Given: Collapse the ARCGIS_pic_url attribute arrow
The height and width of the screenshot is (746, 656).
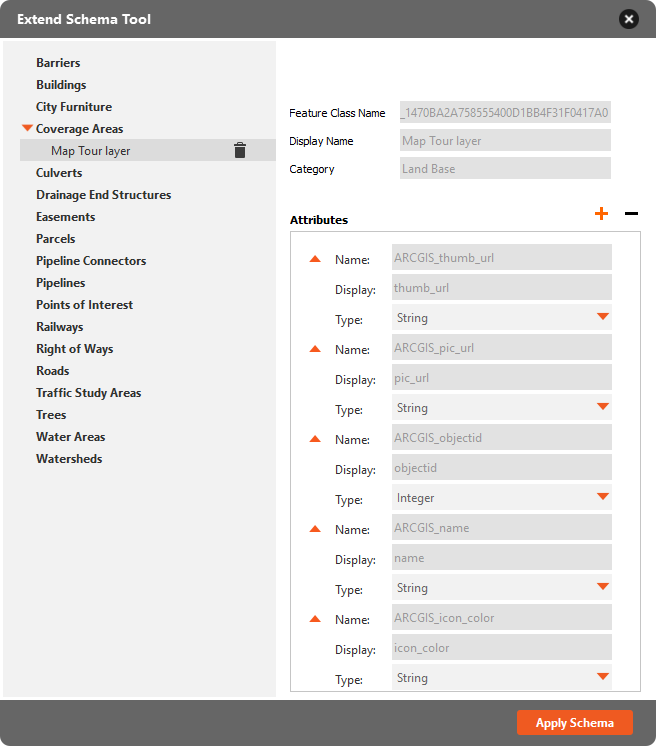Looking at the screenshot, I should pyautogui.click(x=315, y=349).
